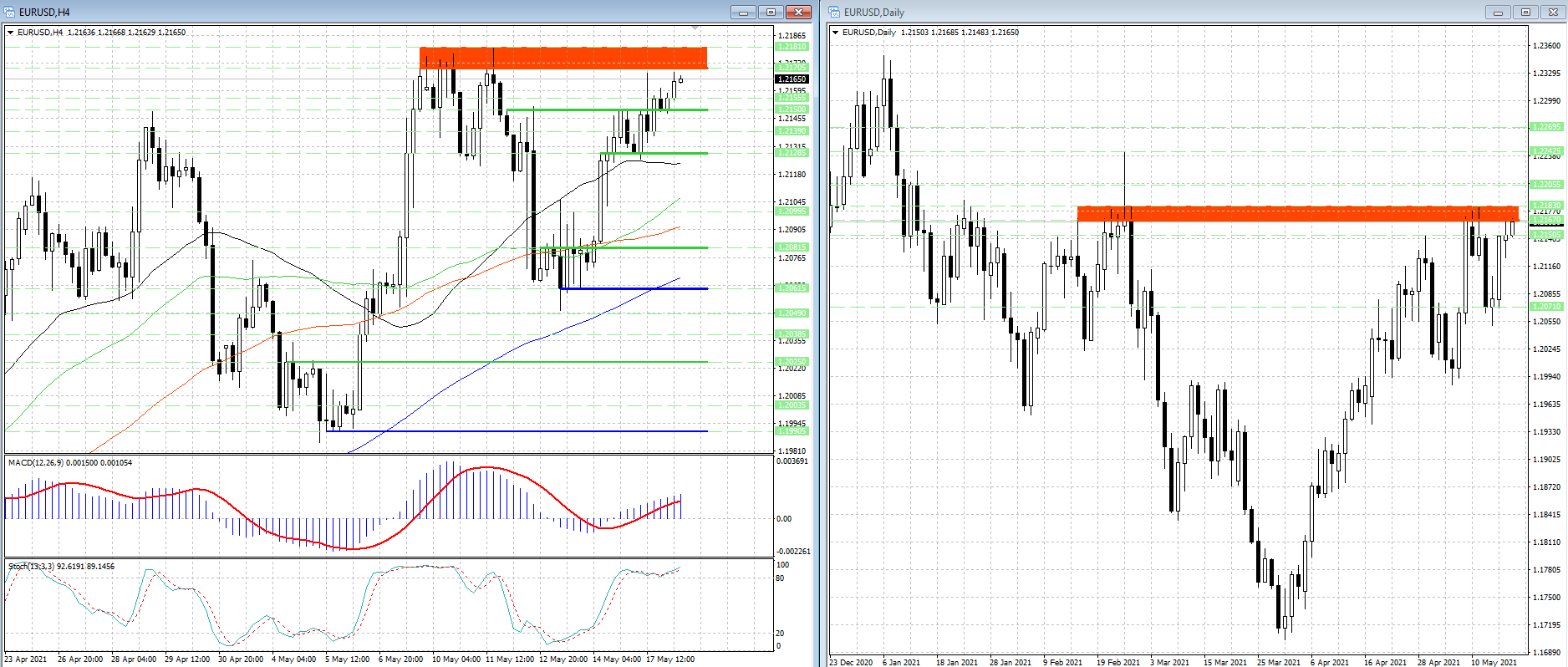1568x667 pixels.
Task: Click the green 1.20250 level label in H4
Action: tap(792, 362)
